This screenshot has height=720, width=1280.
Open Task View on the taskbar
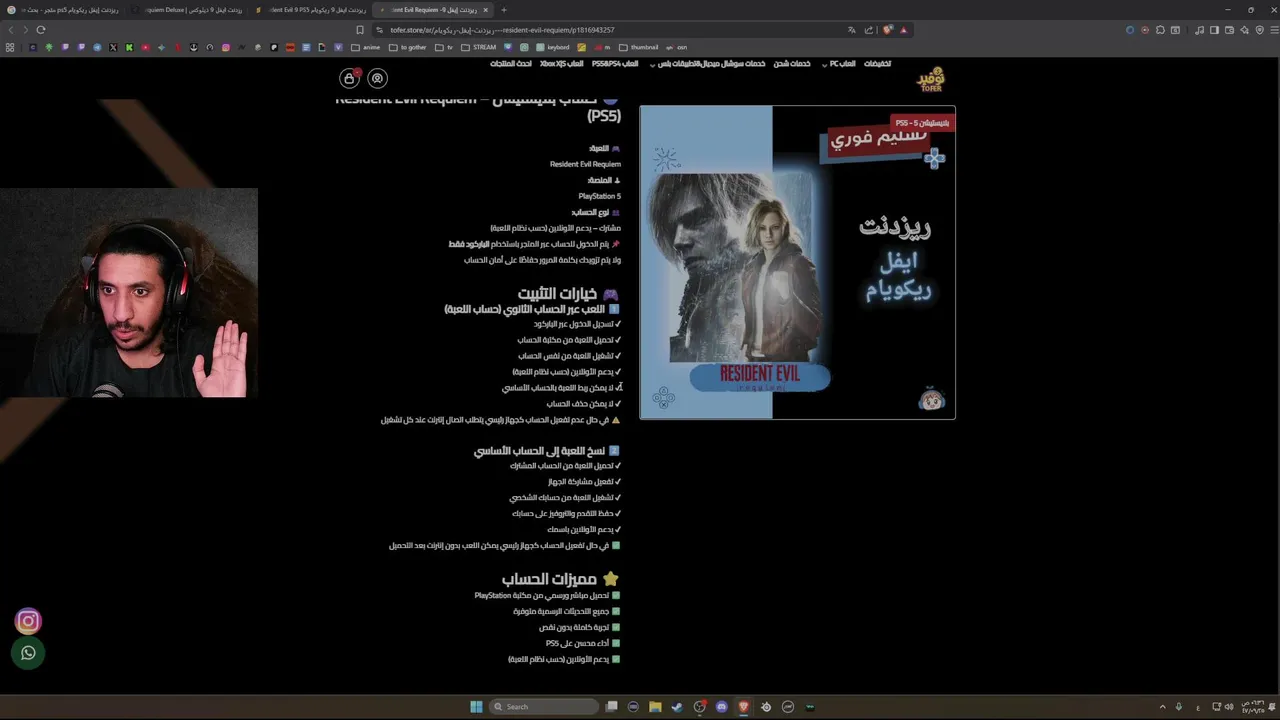pyautogui.click(x=611, y=707)
